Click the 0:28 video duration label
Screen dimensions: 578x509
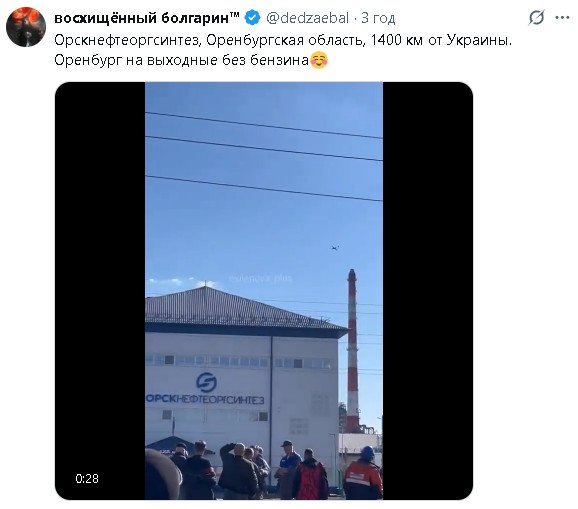(87, 478)
